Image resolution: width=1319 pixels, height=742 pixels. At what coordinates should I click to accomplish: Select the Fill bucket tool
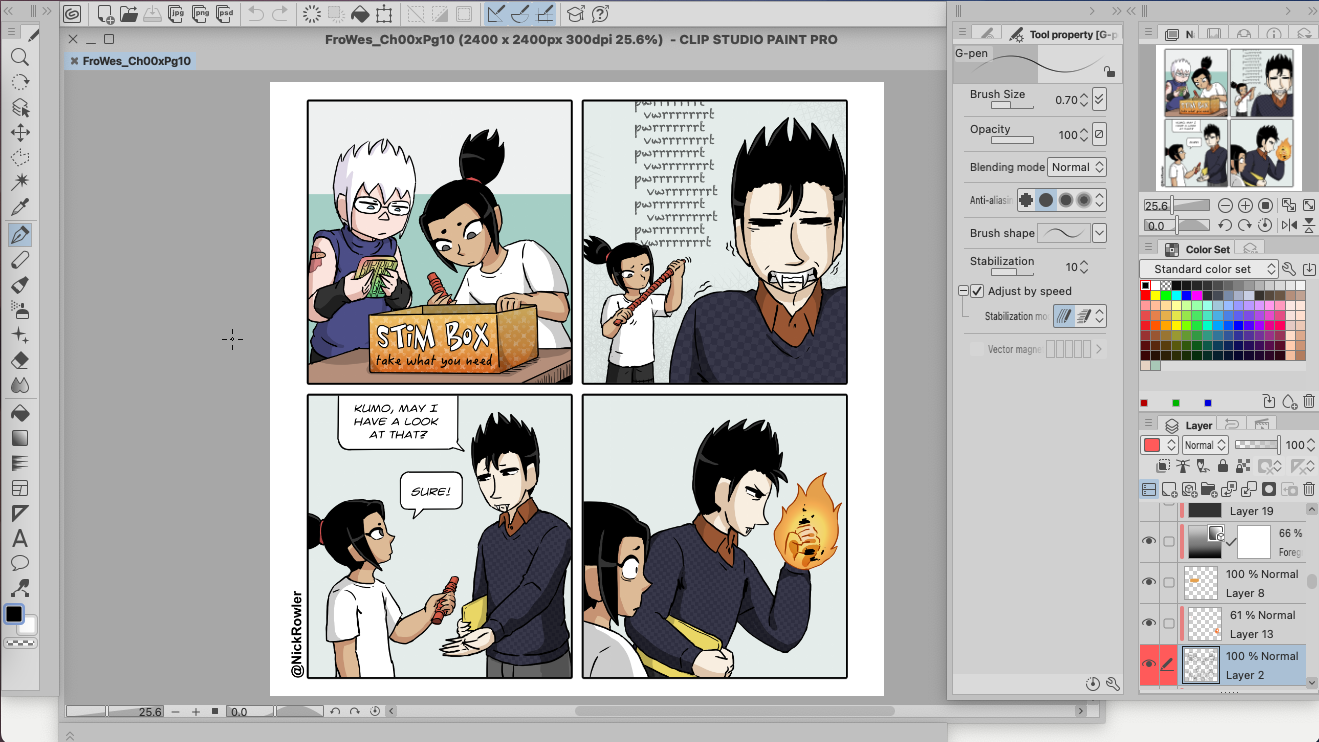[x=20, y=413]
